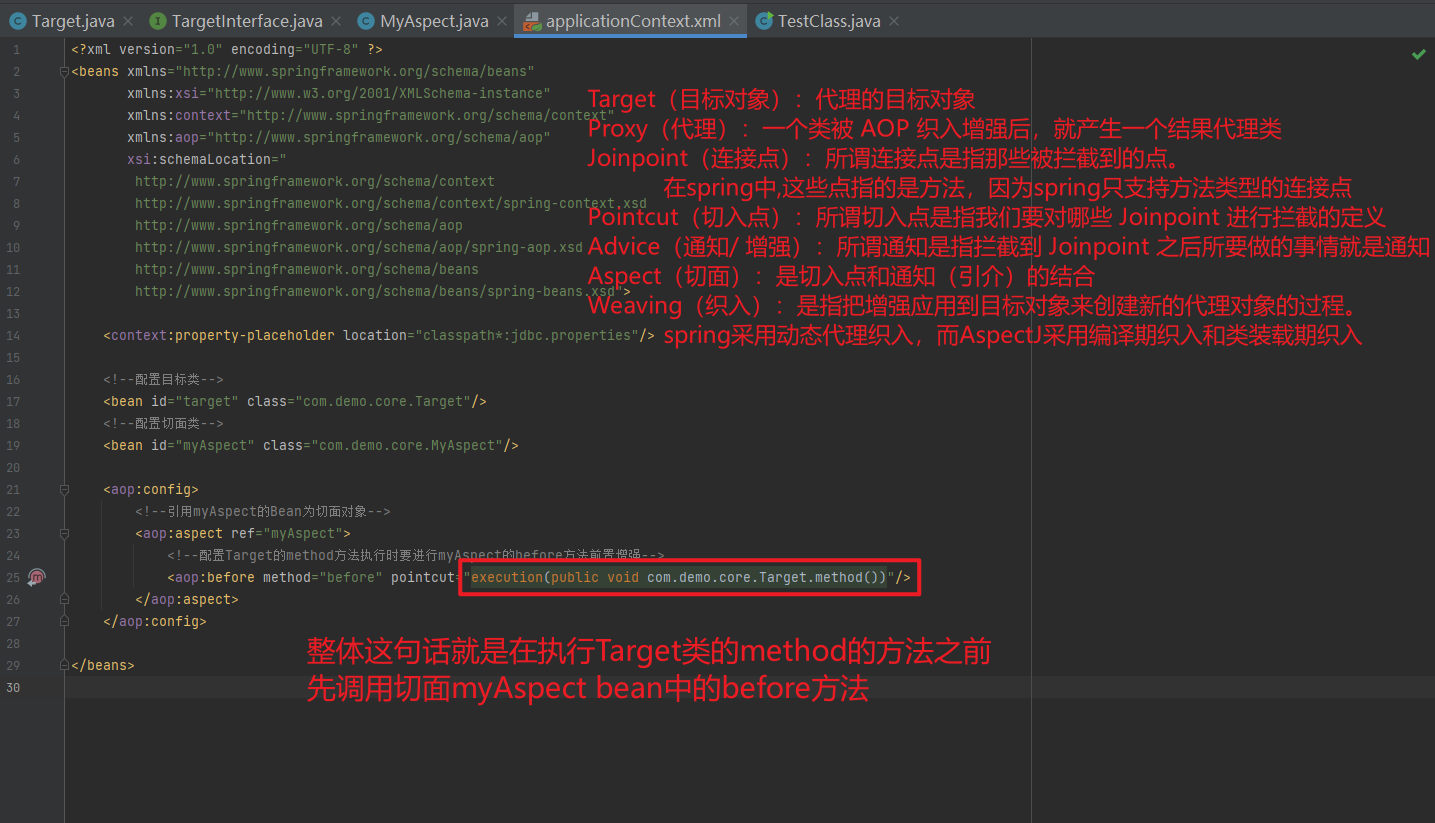The image size is (1435, 823).
Task: Click the fold marker beside closing beans tag
Action: pyautogui.click(x=64, y=665)
